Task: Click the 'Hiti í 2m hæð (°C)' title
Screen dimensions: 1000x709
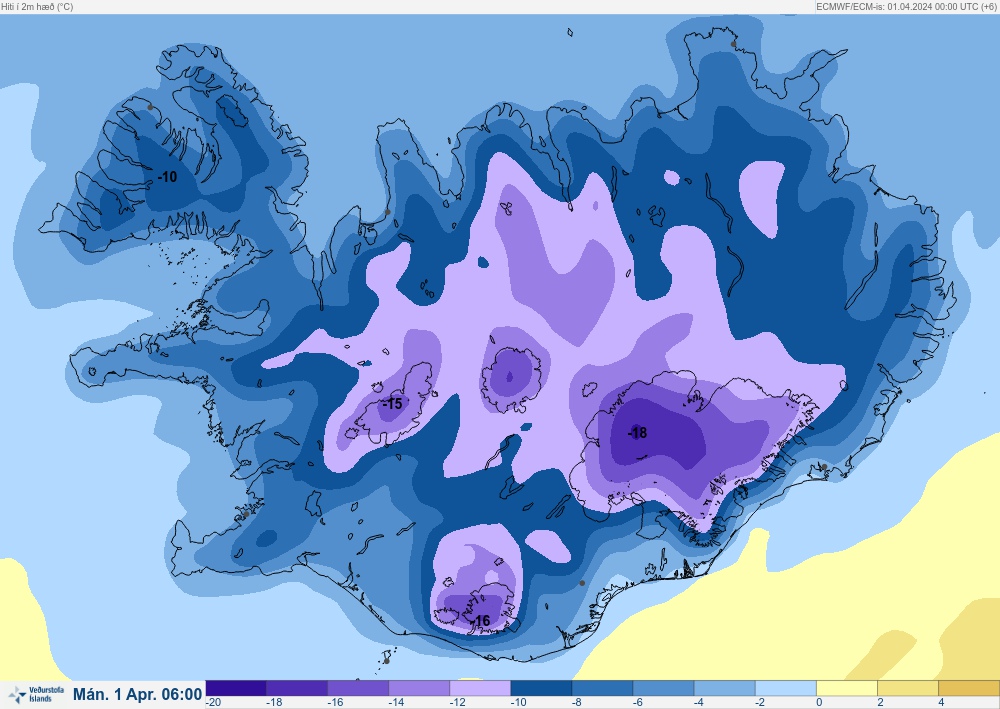Action: (x=37, y=6)
